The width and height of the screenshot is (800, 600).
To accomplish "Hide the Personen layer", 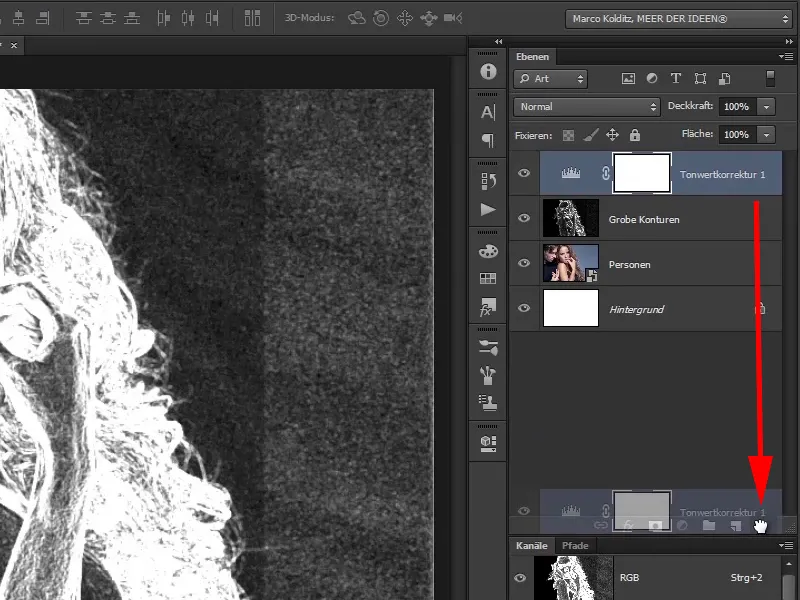I will coord(524,263).
